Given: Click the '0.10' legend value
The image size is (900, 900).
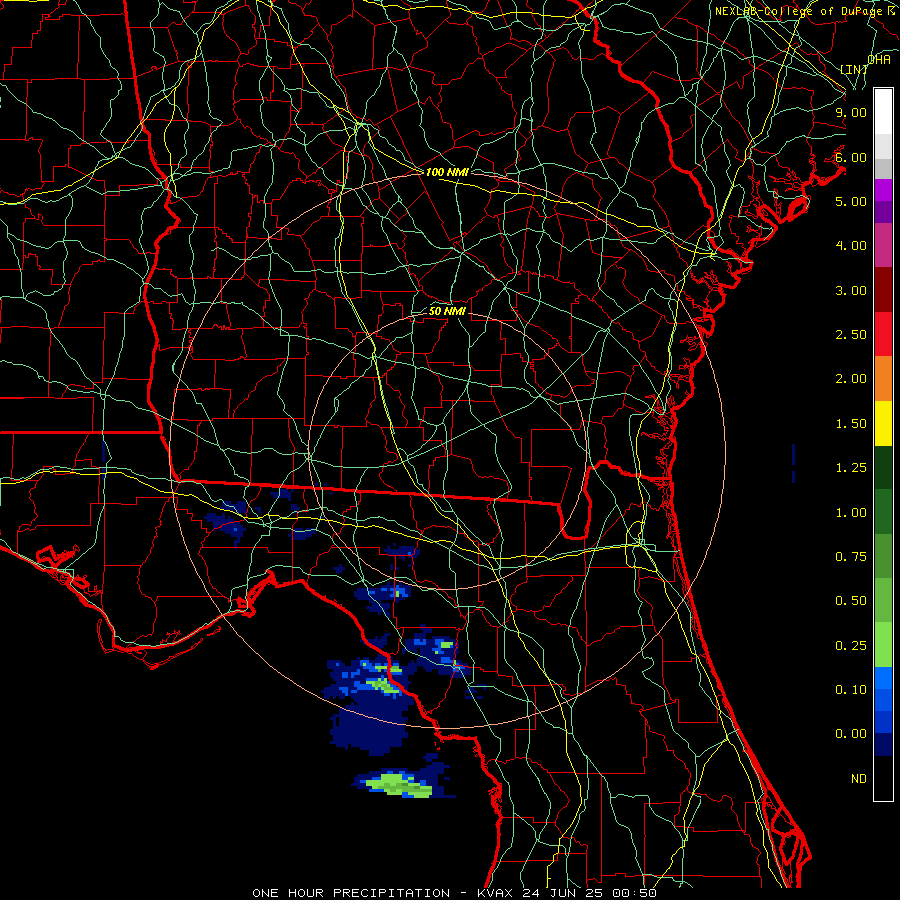Looking at the screenshot, I should tap(851, 690).
